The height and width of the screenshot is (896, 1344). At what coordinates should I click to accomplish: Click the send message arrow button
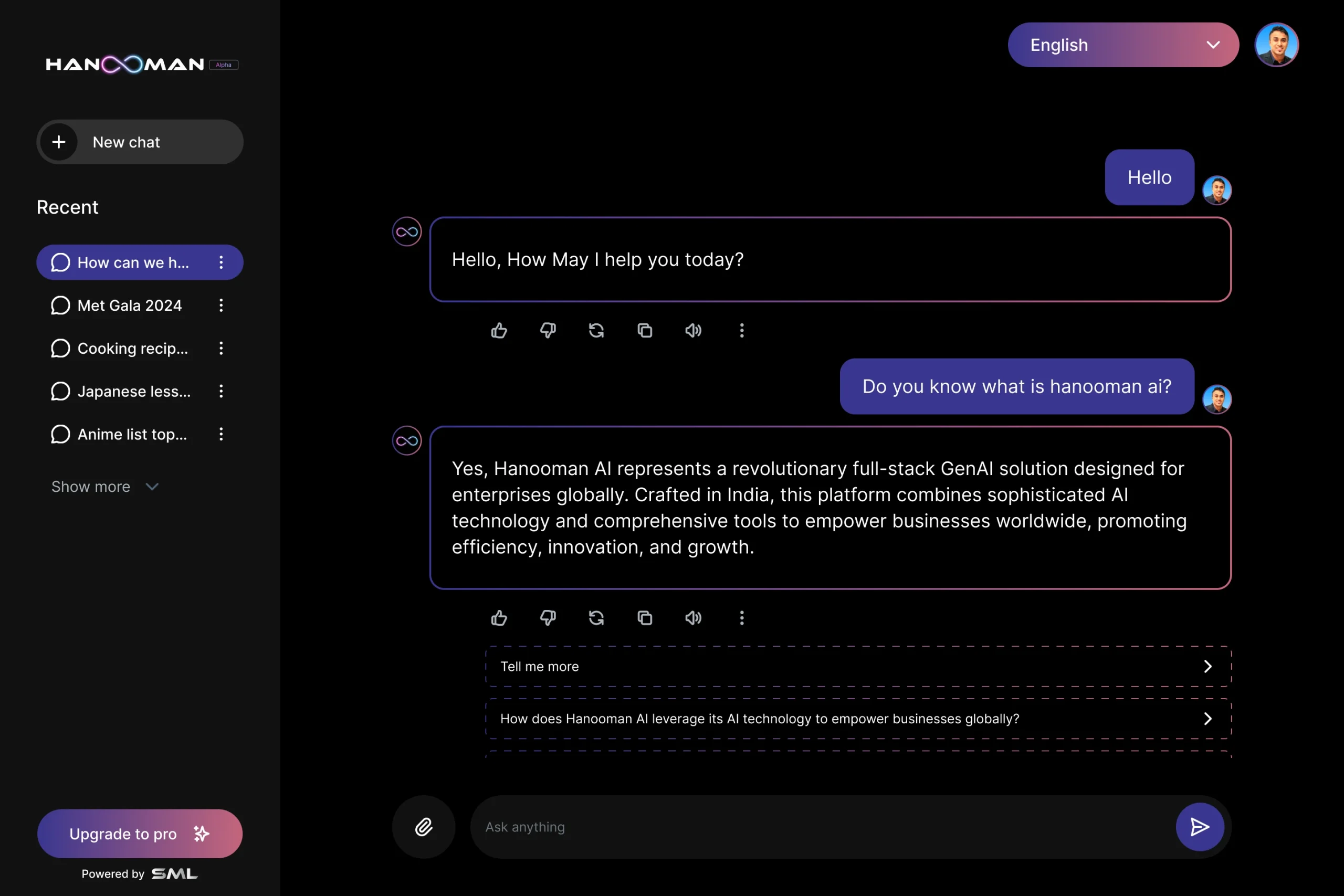[1200, 827]
